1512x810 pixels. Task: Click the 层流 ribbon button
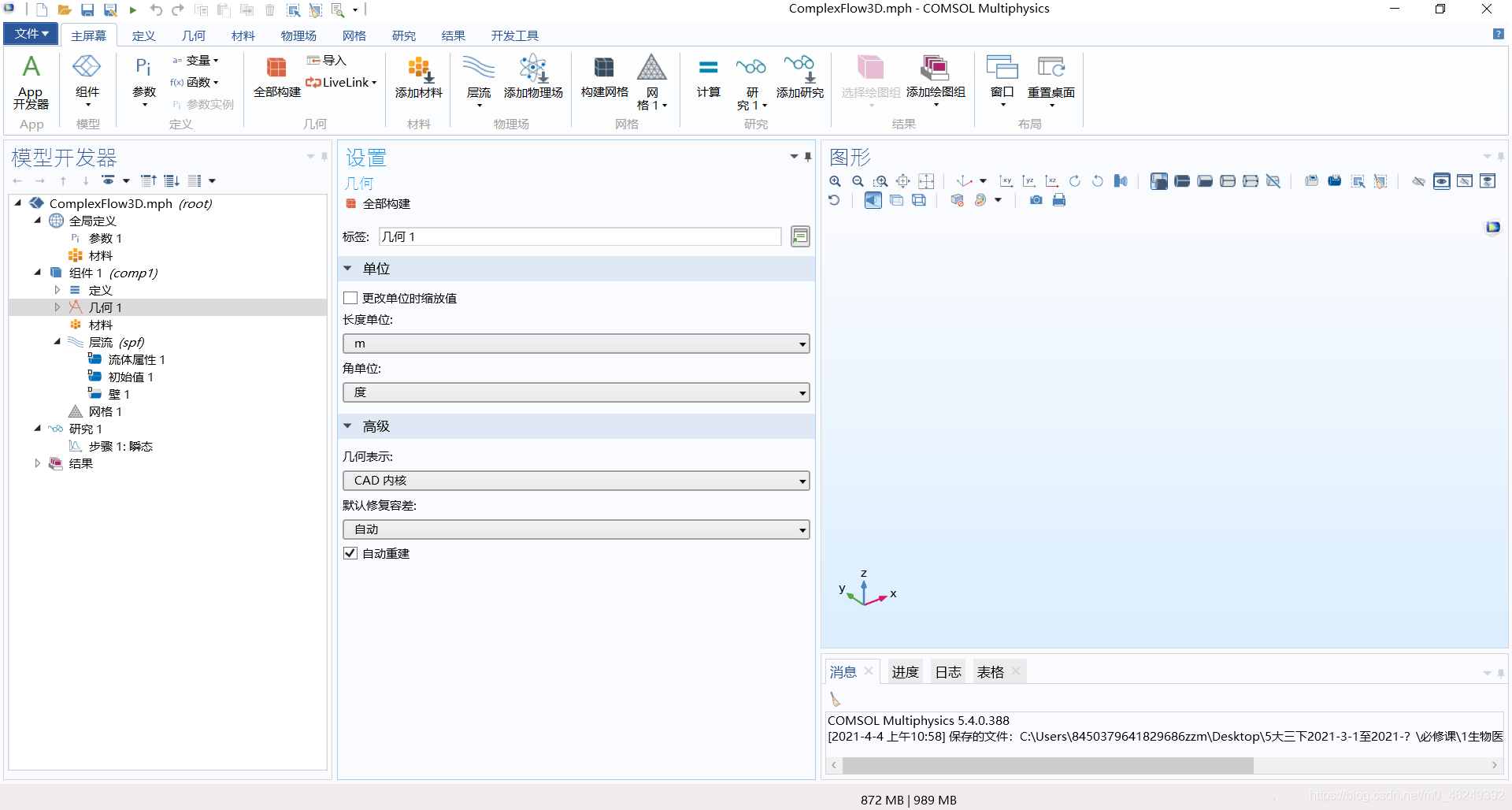[478, 81]
